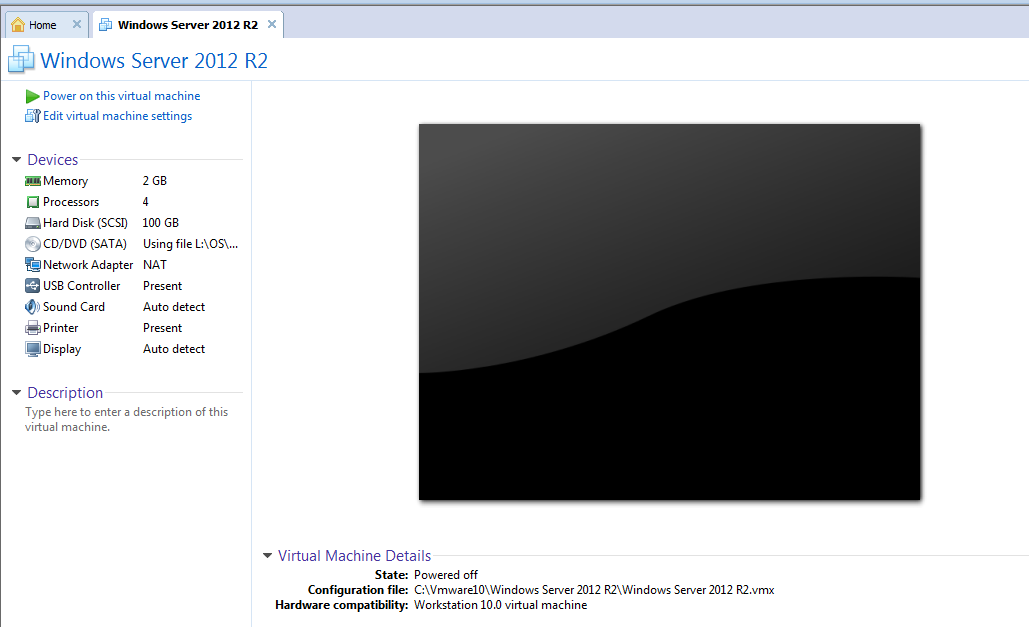Select the Hard Disk (SCSI) label
Image resolution: width=1029 pixels, height=627 pixels.
coord(85,223)
